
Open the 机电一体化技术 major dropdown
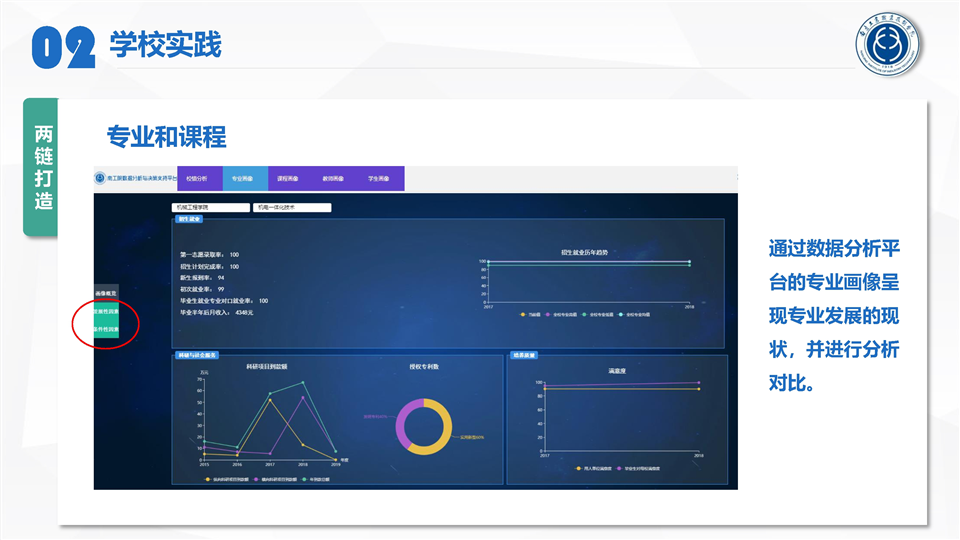click(x=292, y=208)
